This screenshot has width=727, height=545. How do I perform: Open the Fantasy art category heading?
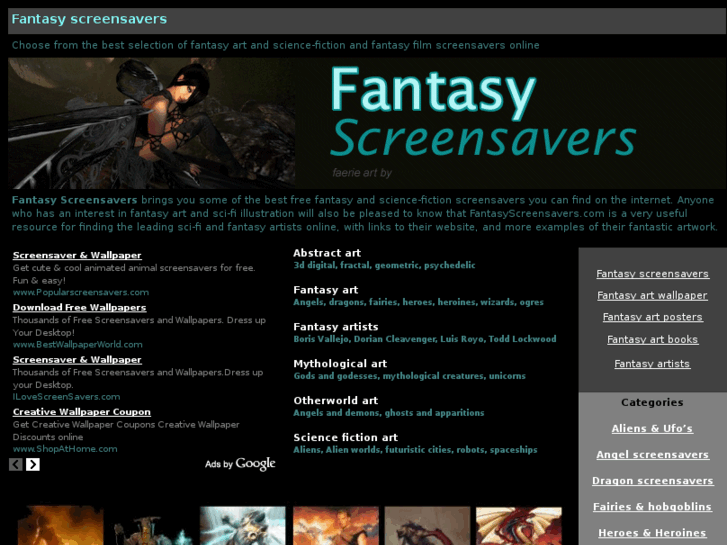[325, 290]
